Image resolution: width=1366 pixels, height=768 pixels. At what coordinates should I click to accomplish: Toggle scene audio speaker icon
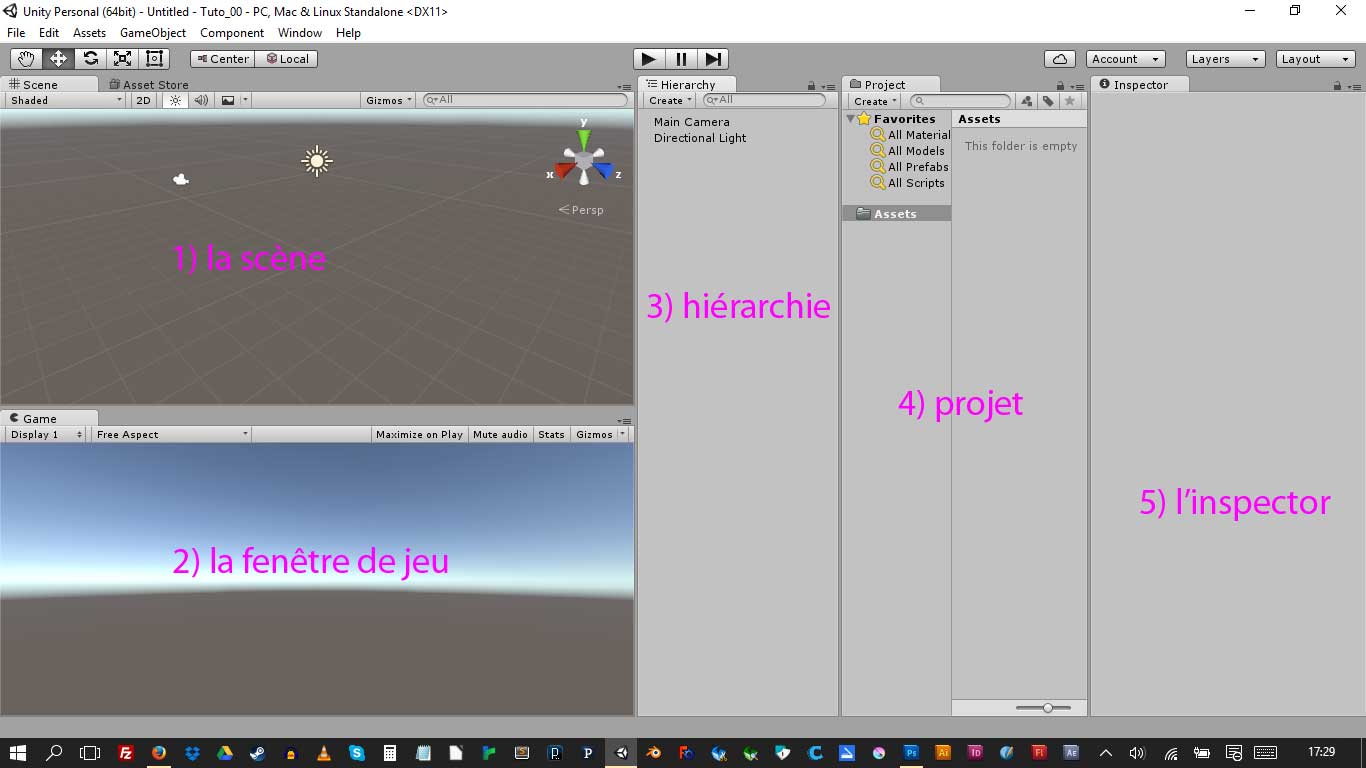pyautogui.click(x=201, y=100)
